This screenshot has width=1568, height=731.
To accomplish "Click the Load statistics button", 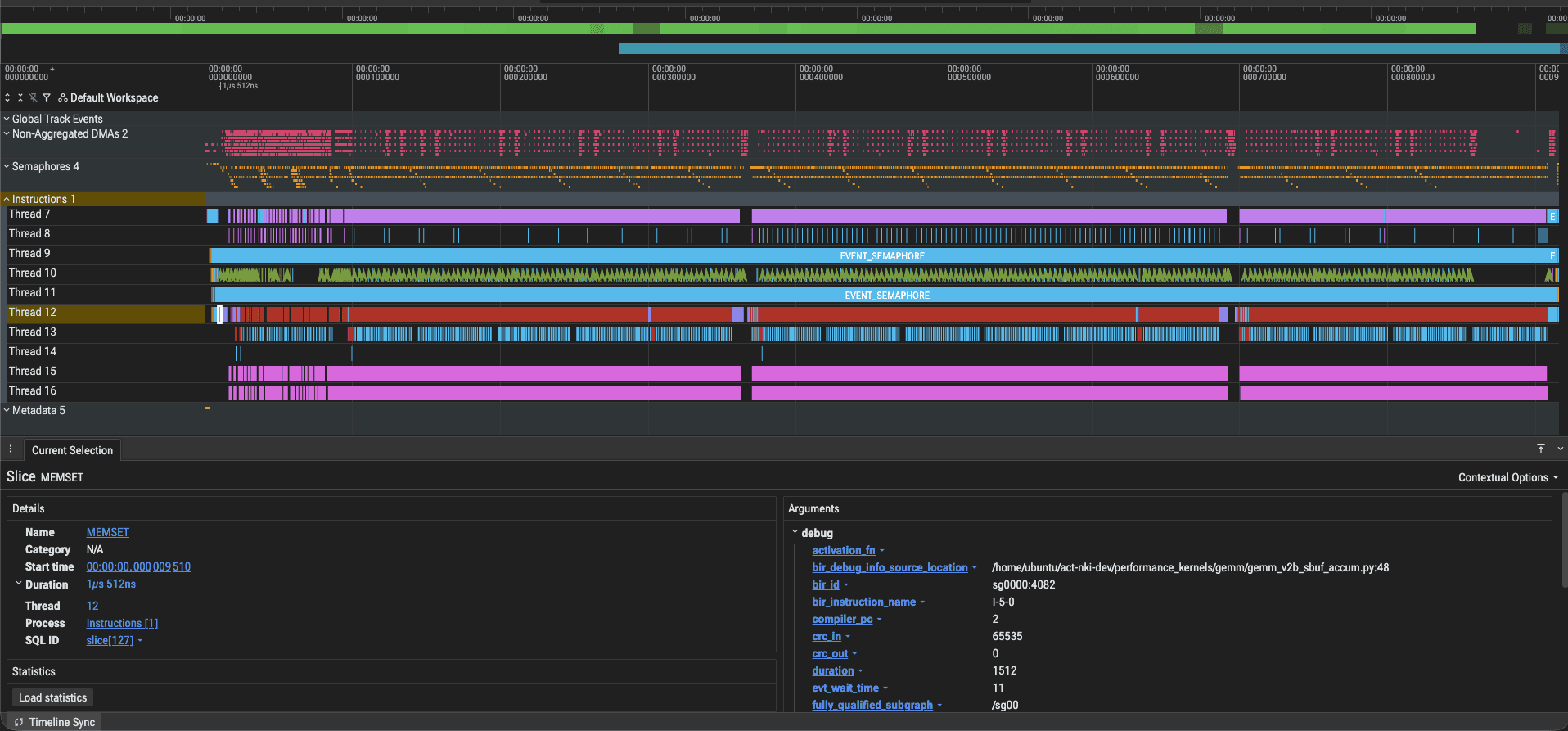I will coord(53,697).
